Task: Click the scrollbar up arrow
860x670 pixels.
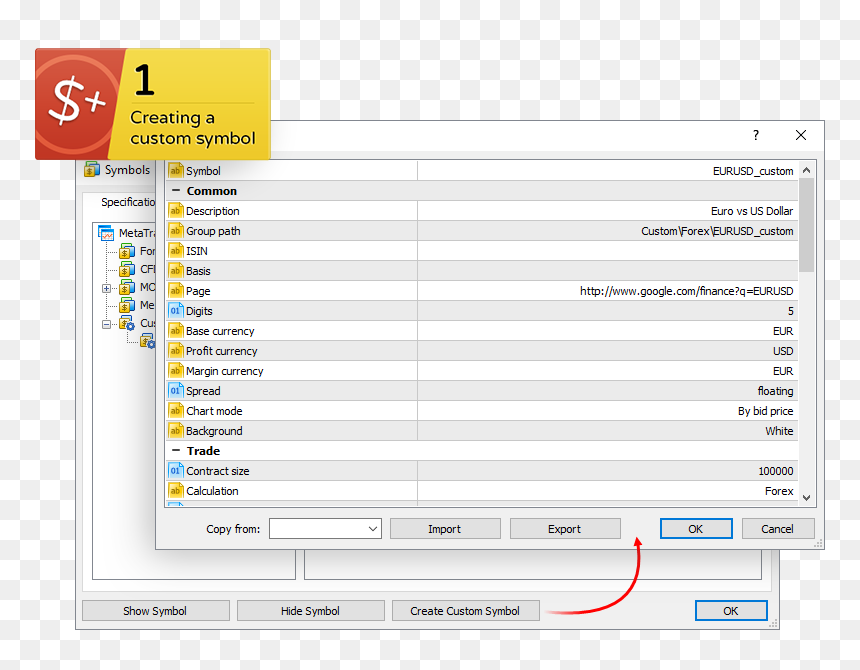Action: click(806, 170)
